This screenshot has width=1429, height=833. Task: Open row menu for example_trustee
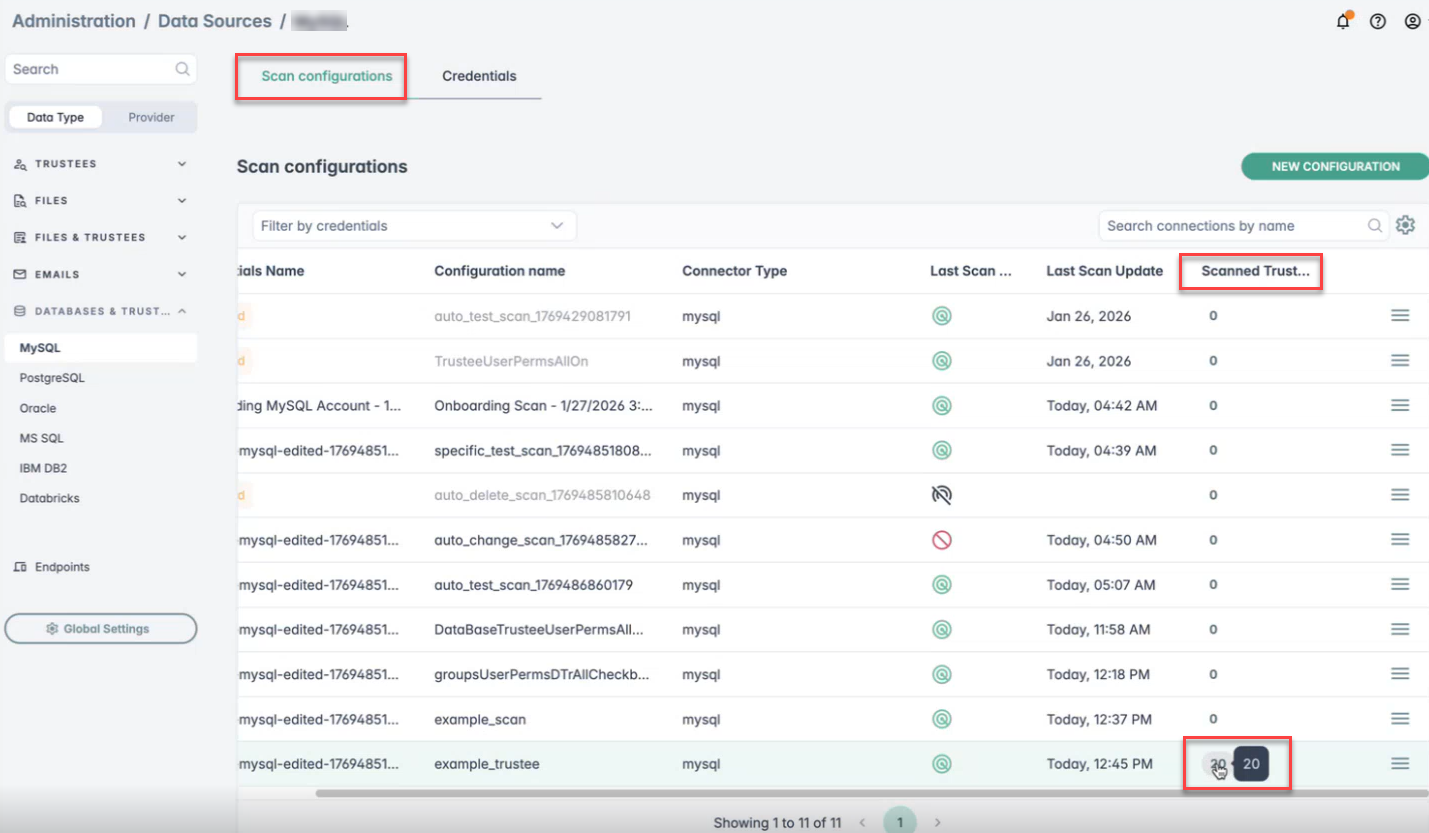click(x=1400, y=764)
